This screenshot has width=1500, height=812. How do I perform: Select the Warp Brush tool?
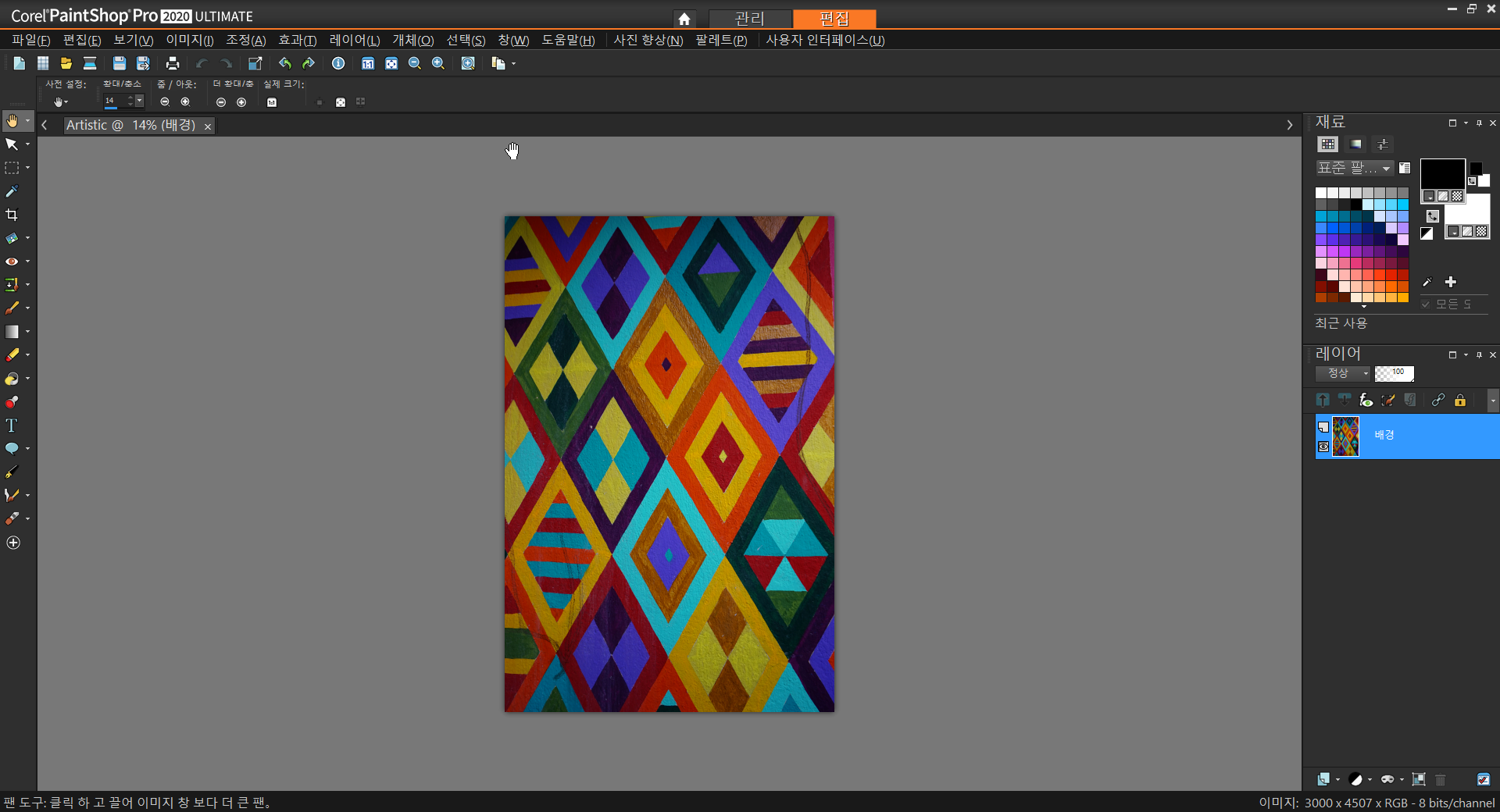tap(12, 496)
